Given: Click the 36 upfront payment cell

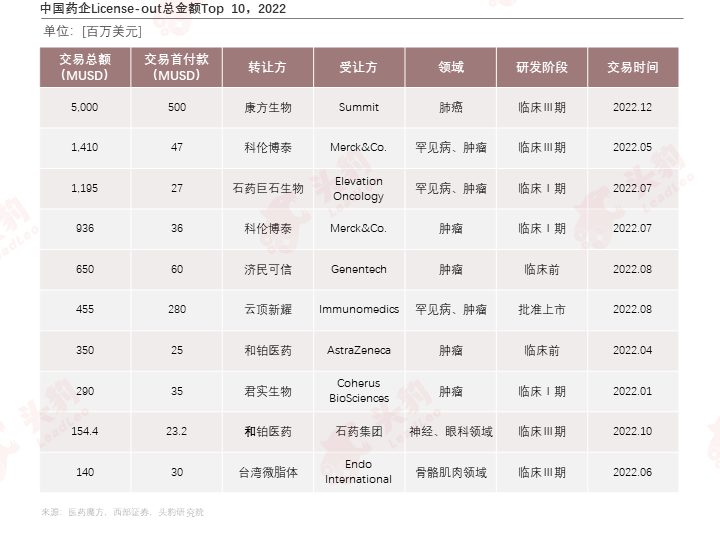Looking at the screenshot, I should [x=177, y=228].
